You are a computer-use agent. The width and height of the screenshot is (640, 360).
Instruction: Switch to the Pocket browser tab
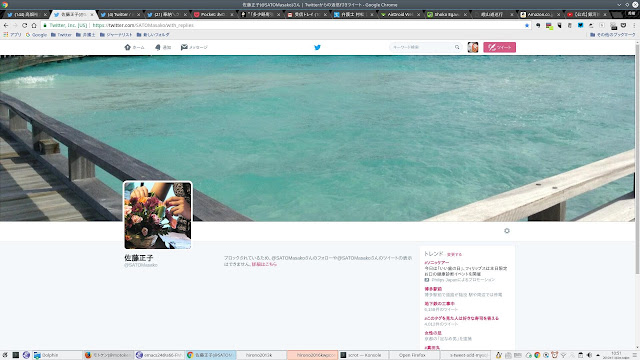(213, 14)
